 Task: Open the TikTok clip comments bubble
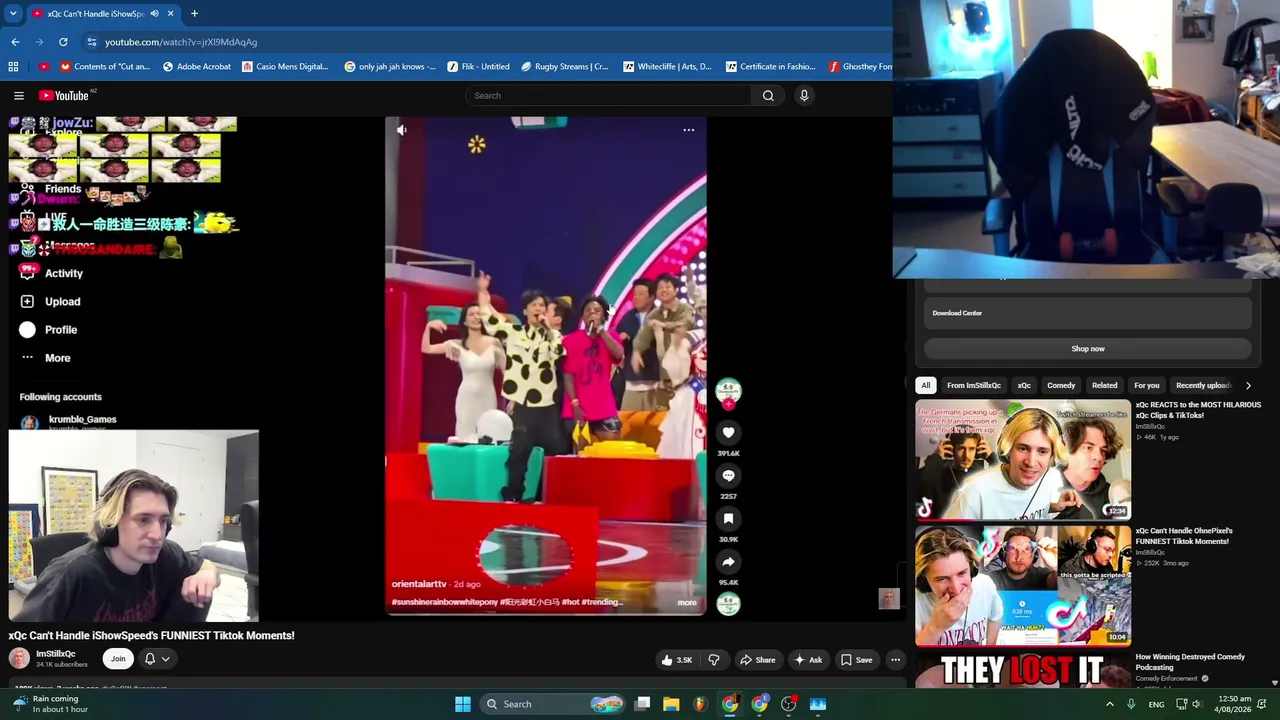pos(728,476)
